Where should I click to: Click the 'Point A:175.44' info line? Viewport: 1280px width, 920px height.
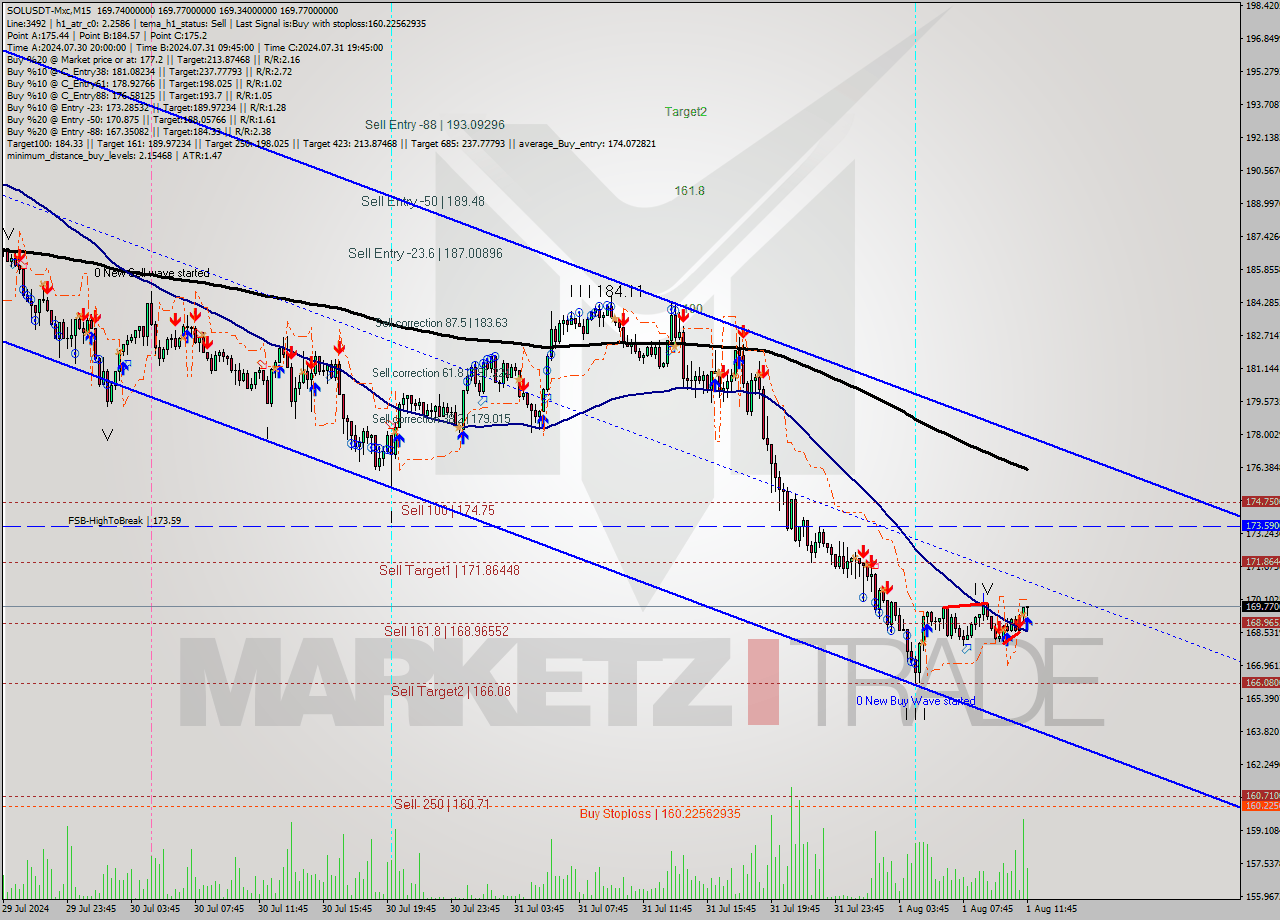click(106, 34)
